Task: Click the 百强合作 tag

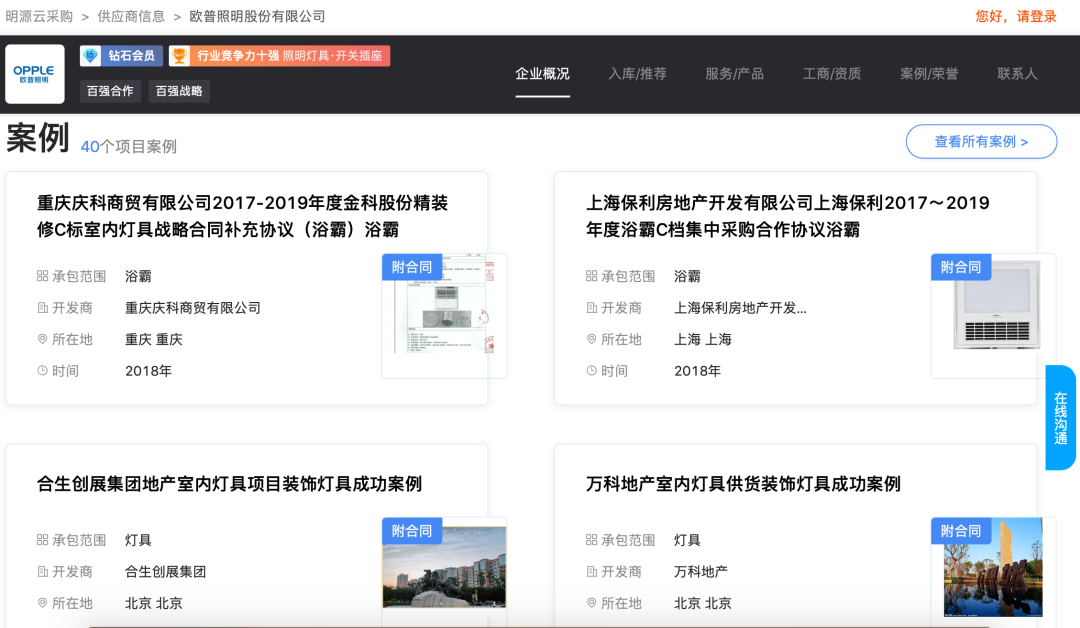Action: 110,91
